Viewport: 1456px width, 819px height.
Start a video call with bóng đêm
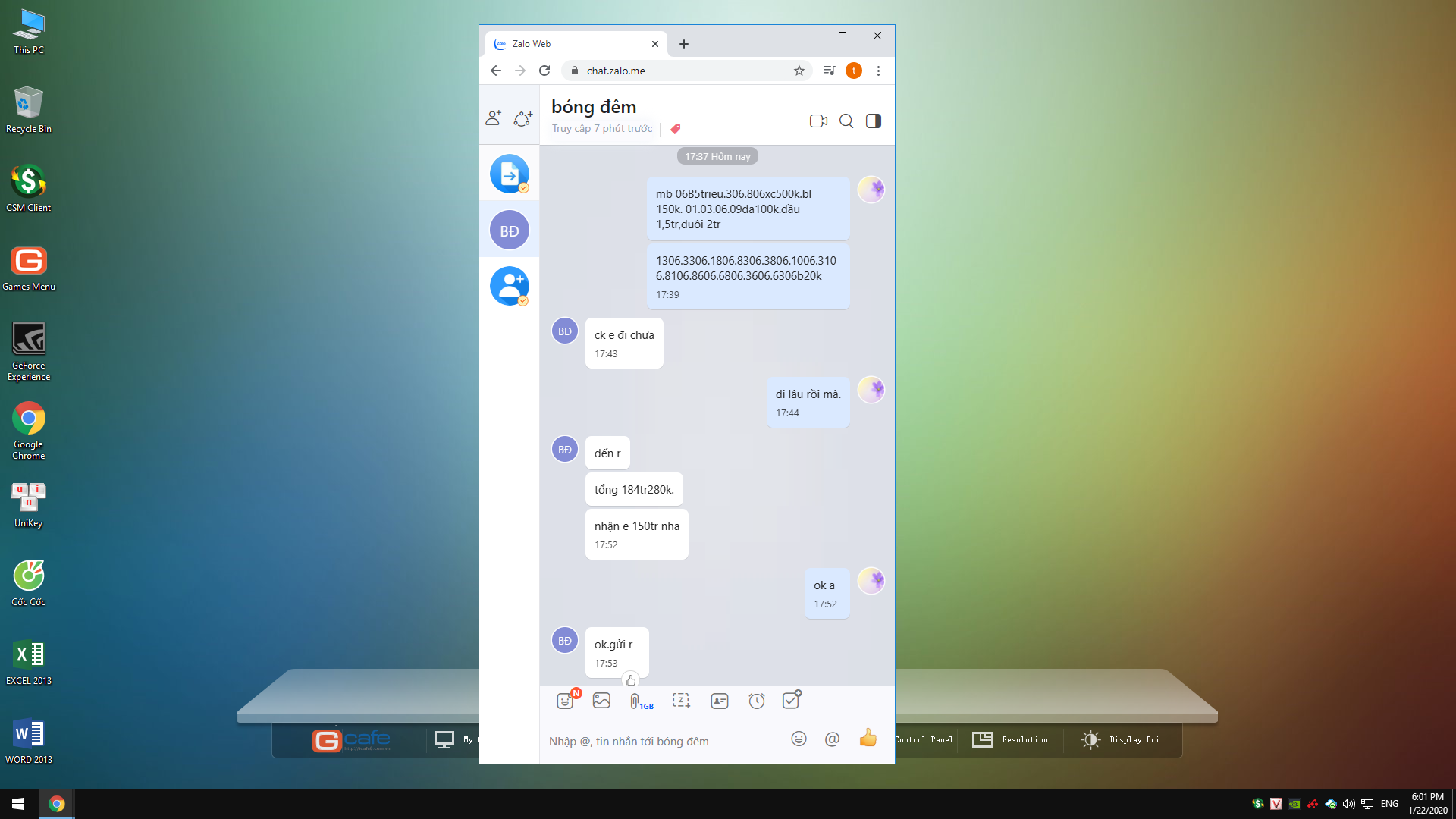pos(818,121)
